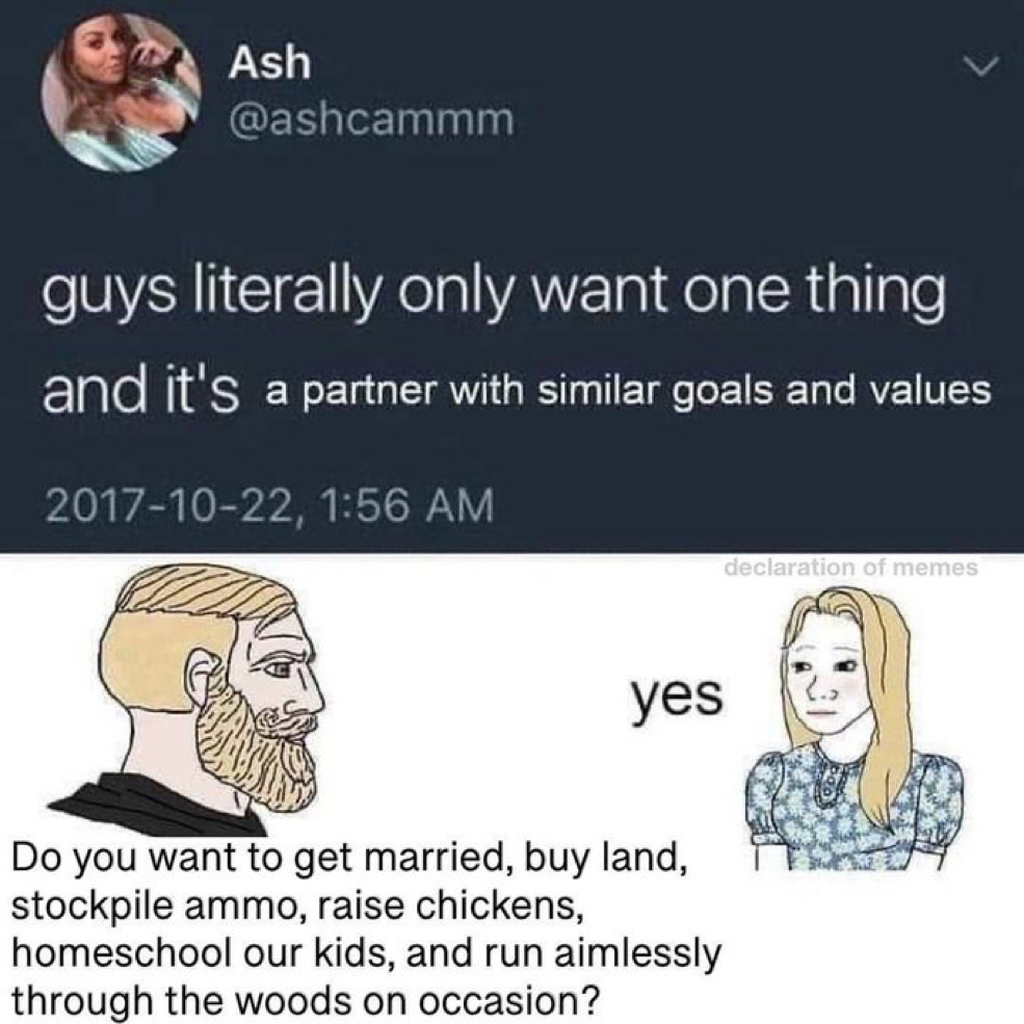
Task: Open the display name Ash
Action: [x=270, y=64]
